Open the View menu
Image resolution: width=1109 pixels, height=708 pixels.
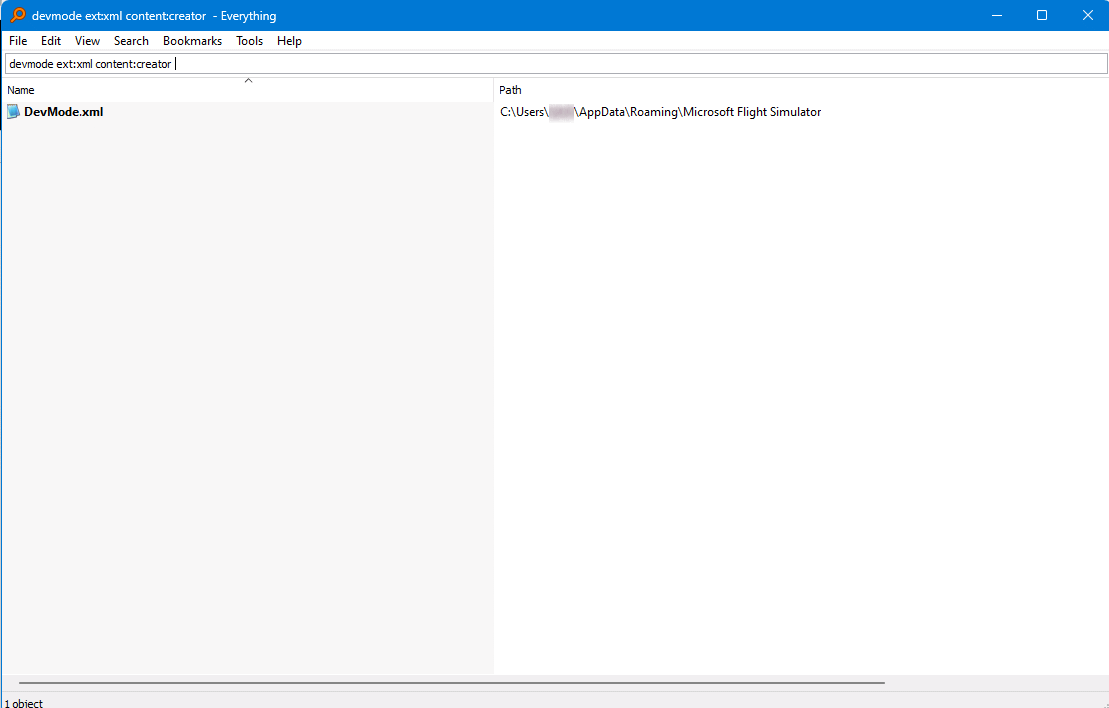[87, 41]
